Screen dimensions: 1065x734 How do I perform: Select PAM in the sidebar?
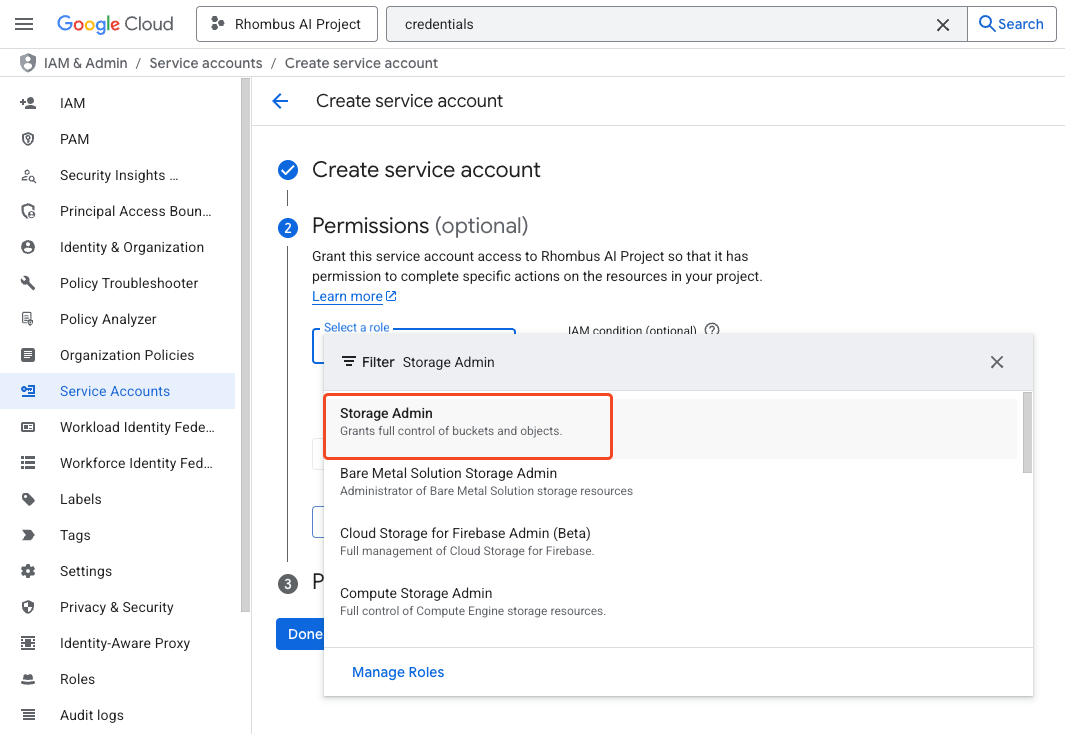pos(74,138)
